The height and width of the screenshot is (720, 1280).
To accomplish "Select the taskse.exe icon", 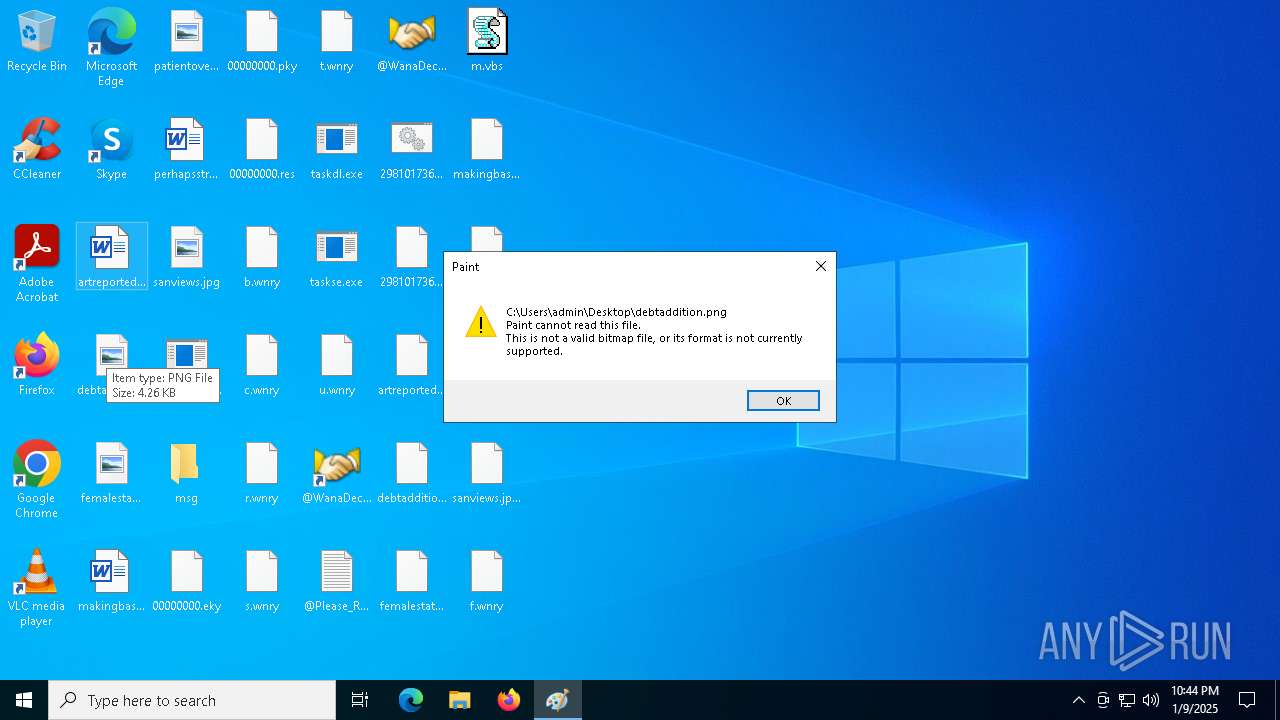I will [337, 258].
